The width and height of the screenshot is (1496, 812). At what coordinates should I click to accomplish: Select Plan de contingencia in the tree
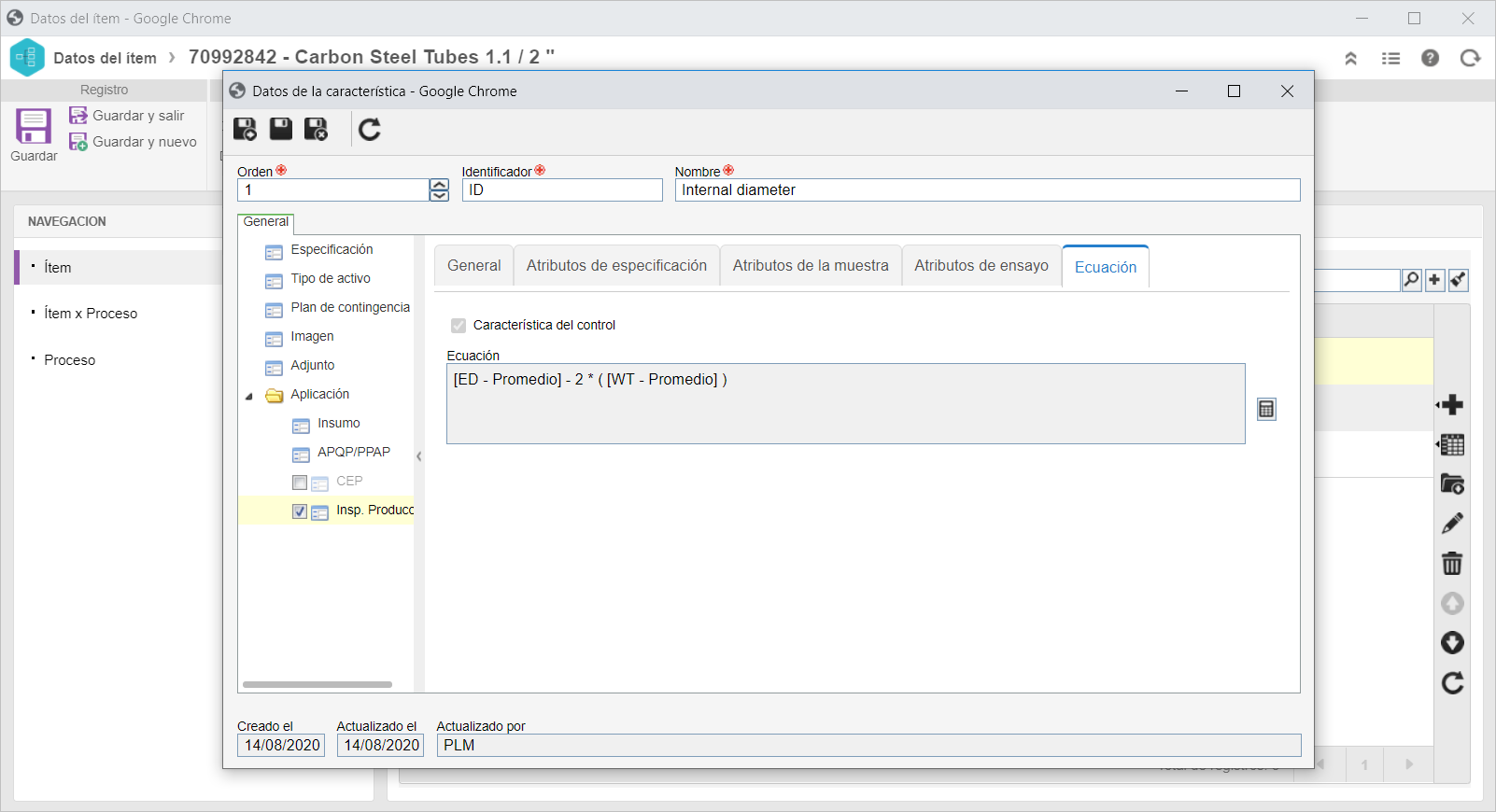point(350,307)
